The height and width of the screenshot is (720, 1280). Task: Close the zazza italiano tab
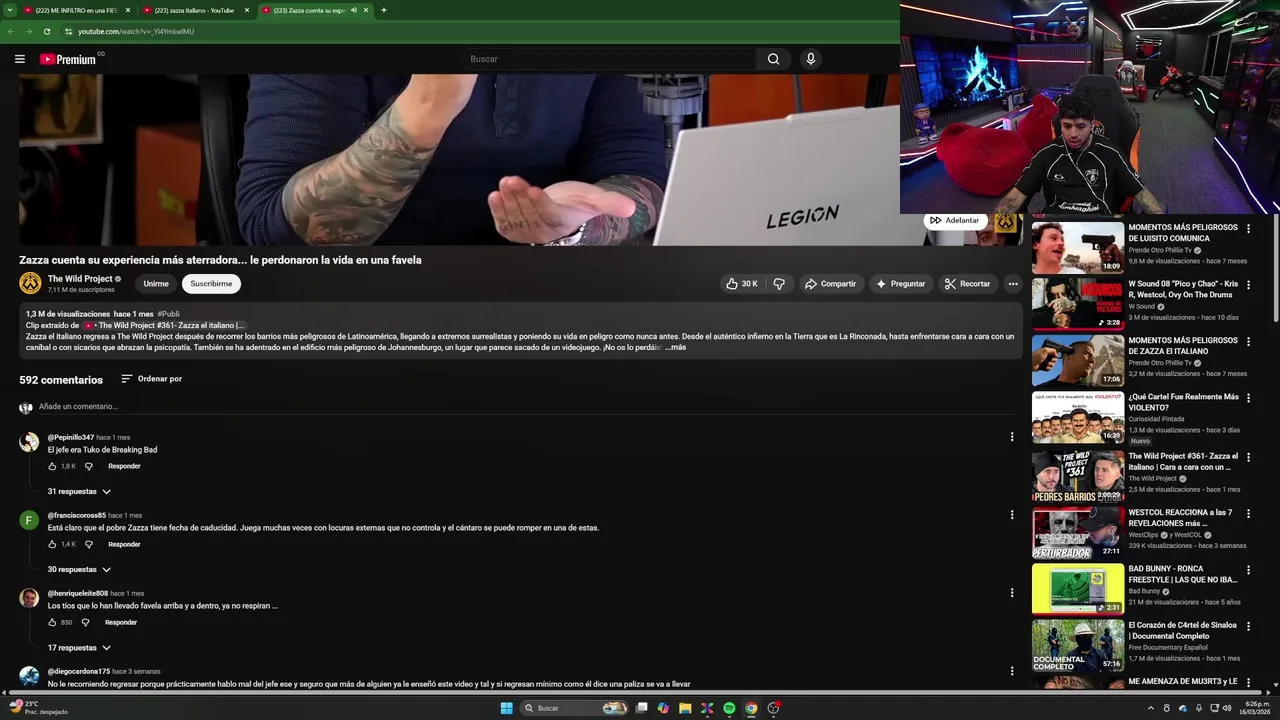coord(246,10)
